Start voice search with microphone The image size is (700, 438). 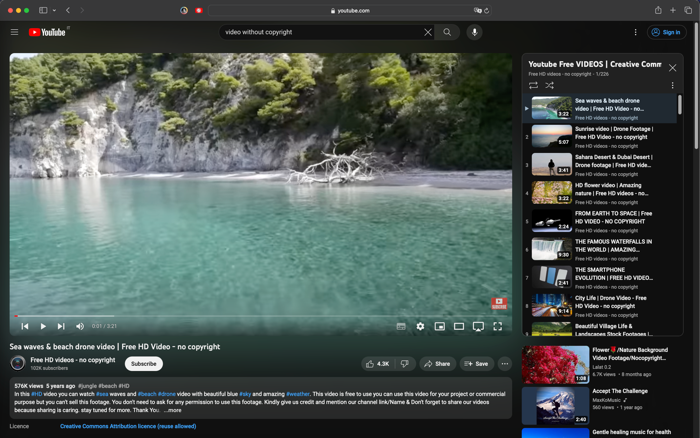coord(475,32)
